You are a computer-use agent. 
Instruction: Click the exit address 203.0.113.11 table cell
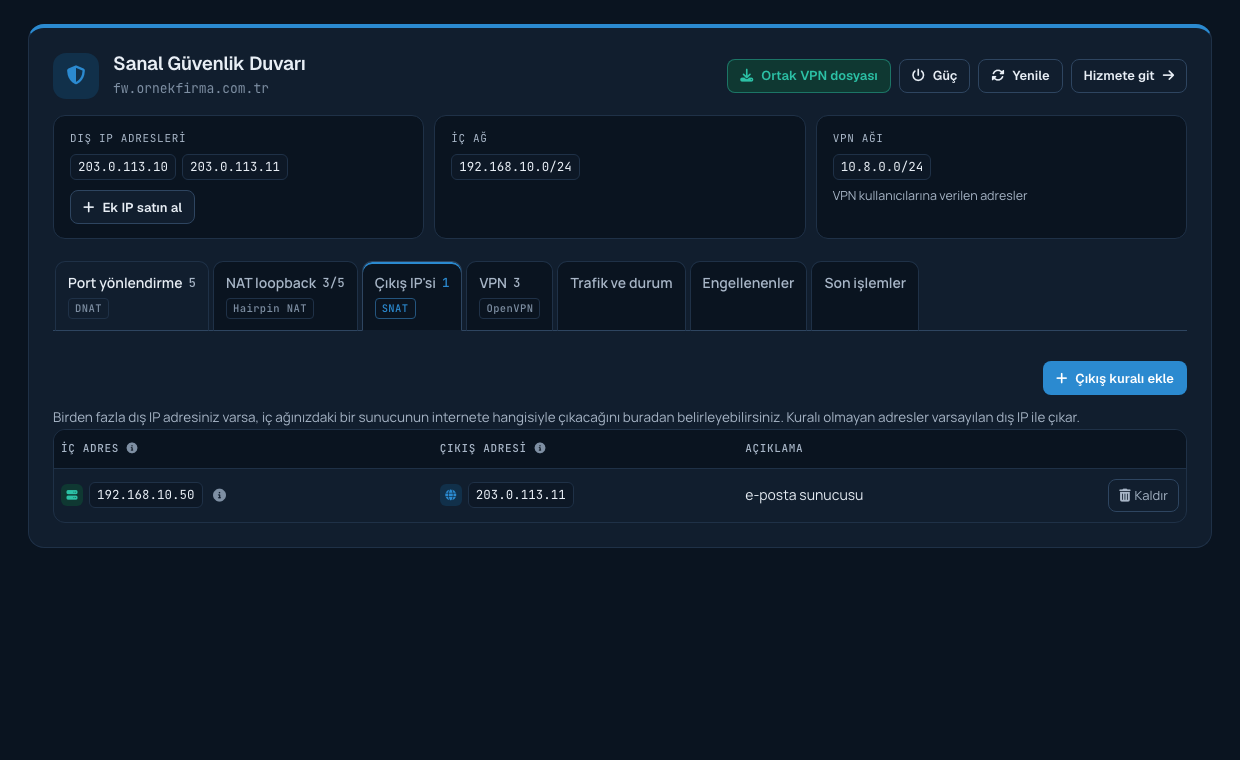coord(521,495)
